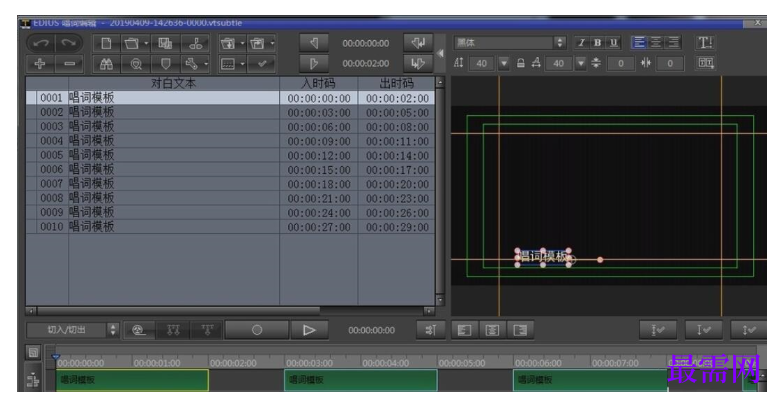779x400 pixels.
Task: Toggle underline text formatting
Action: coord(614,43)
